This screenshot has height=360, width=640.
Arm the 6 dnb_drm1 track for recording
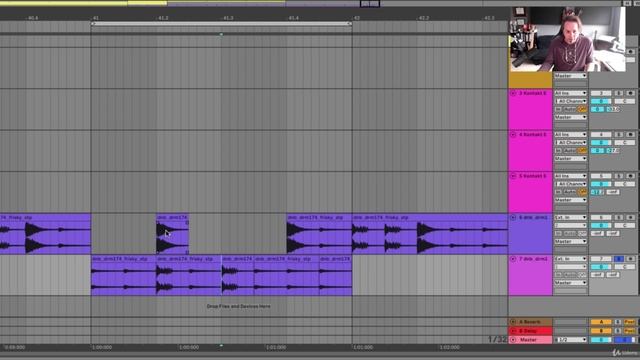point(630,218)
